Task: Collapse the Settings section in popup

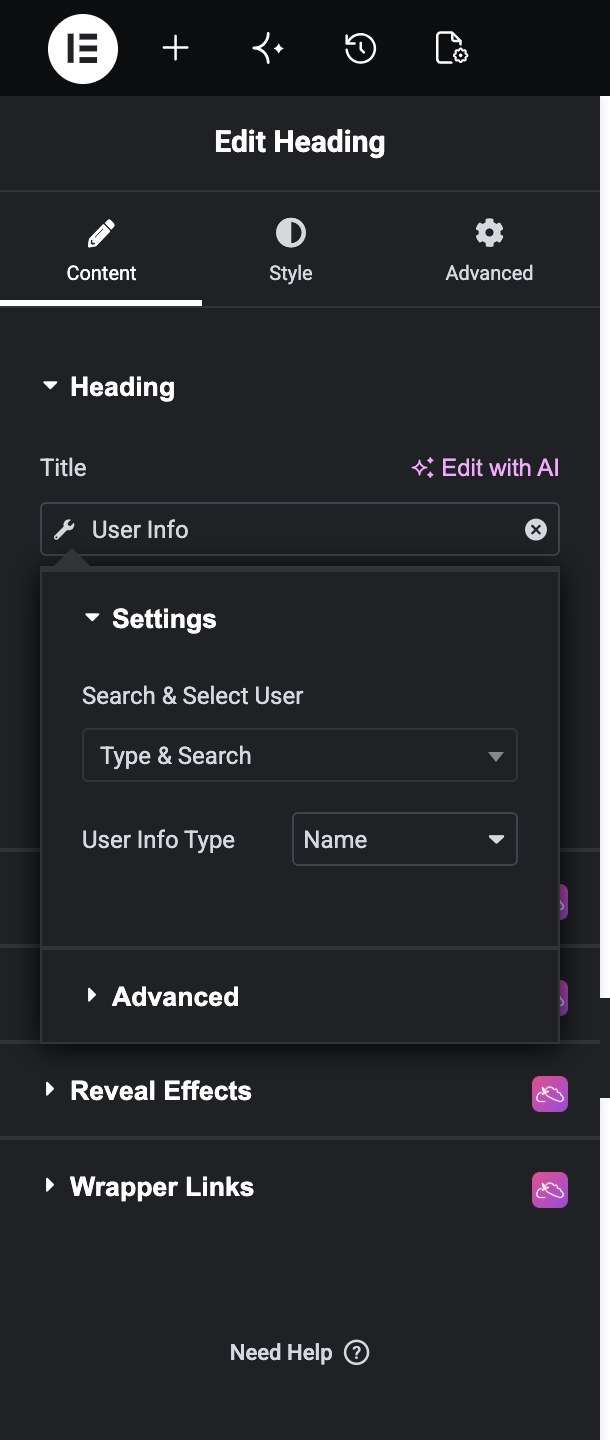Action: (150, 619)
